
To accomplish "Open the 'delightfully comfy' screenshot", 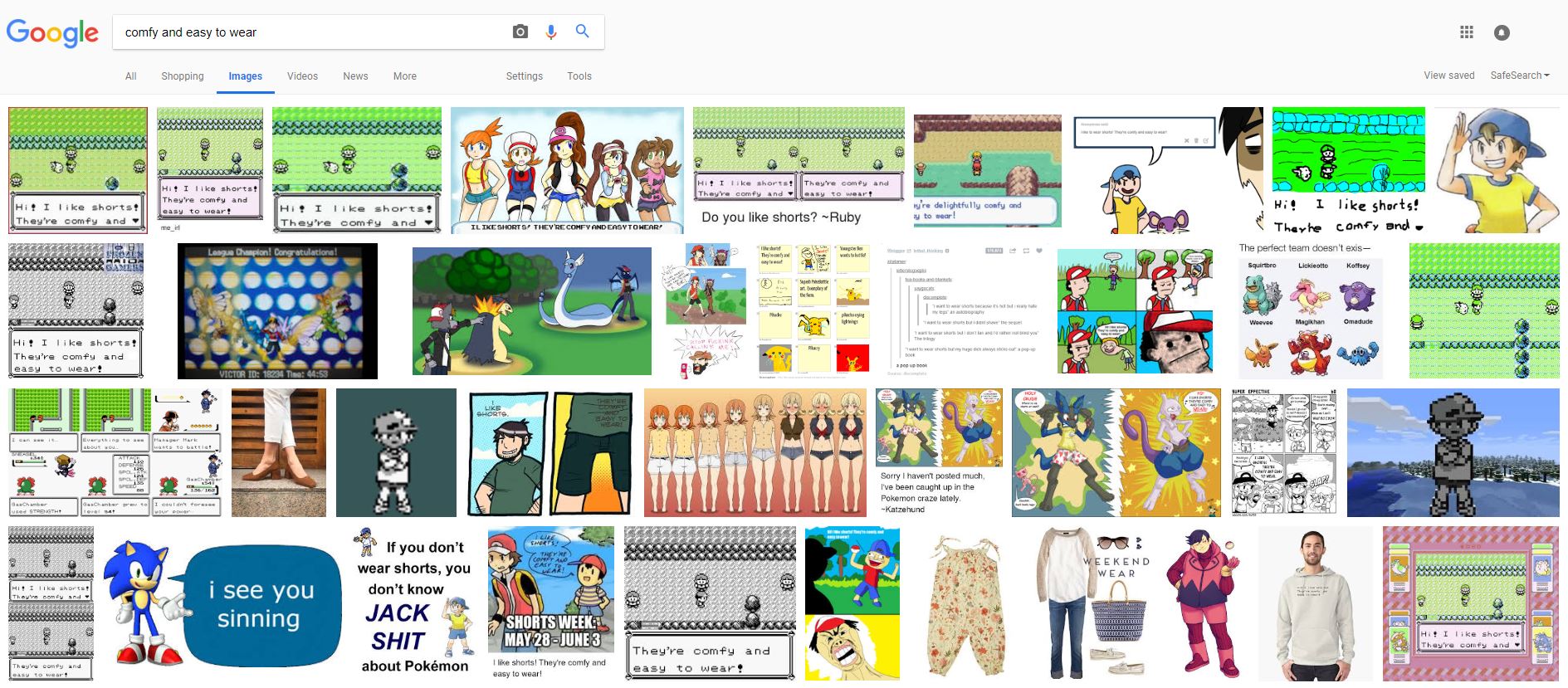I will (x=988, y=170).
